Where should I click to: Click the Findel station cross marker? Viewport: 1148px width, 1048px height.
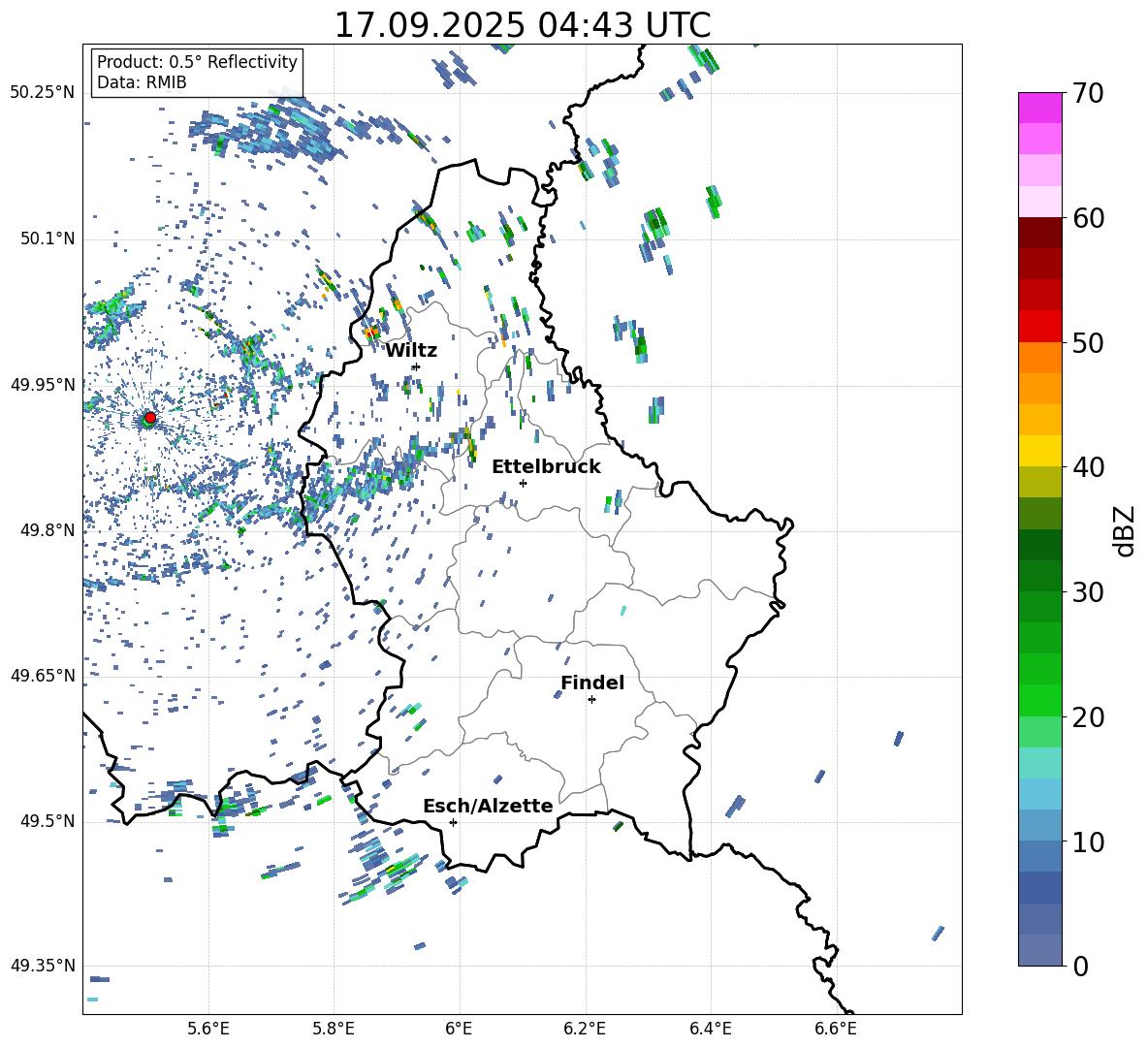[x=591, y=699]
